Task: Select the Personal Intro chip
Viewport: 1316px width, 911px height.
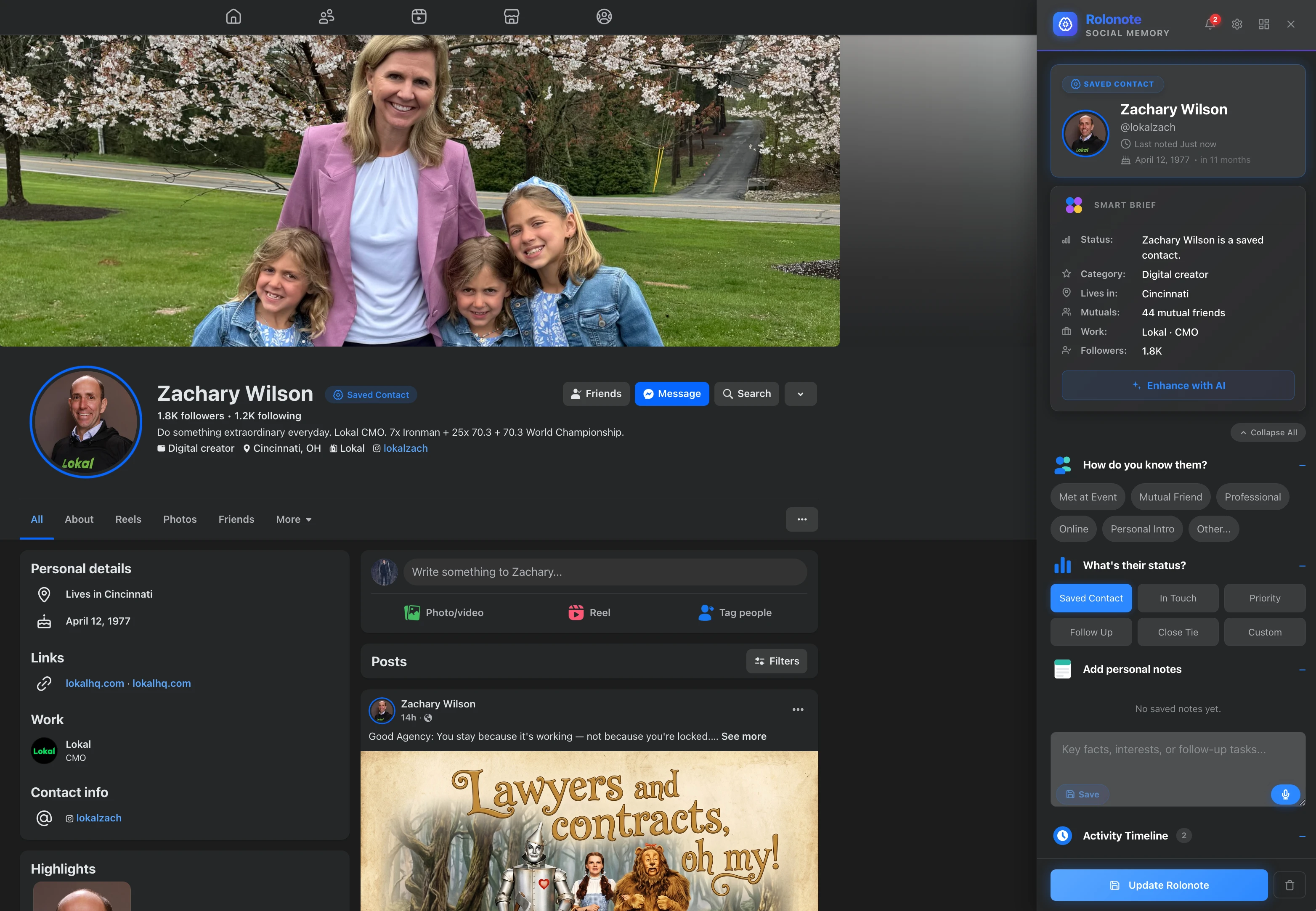Action: coord(1142,529)
